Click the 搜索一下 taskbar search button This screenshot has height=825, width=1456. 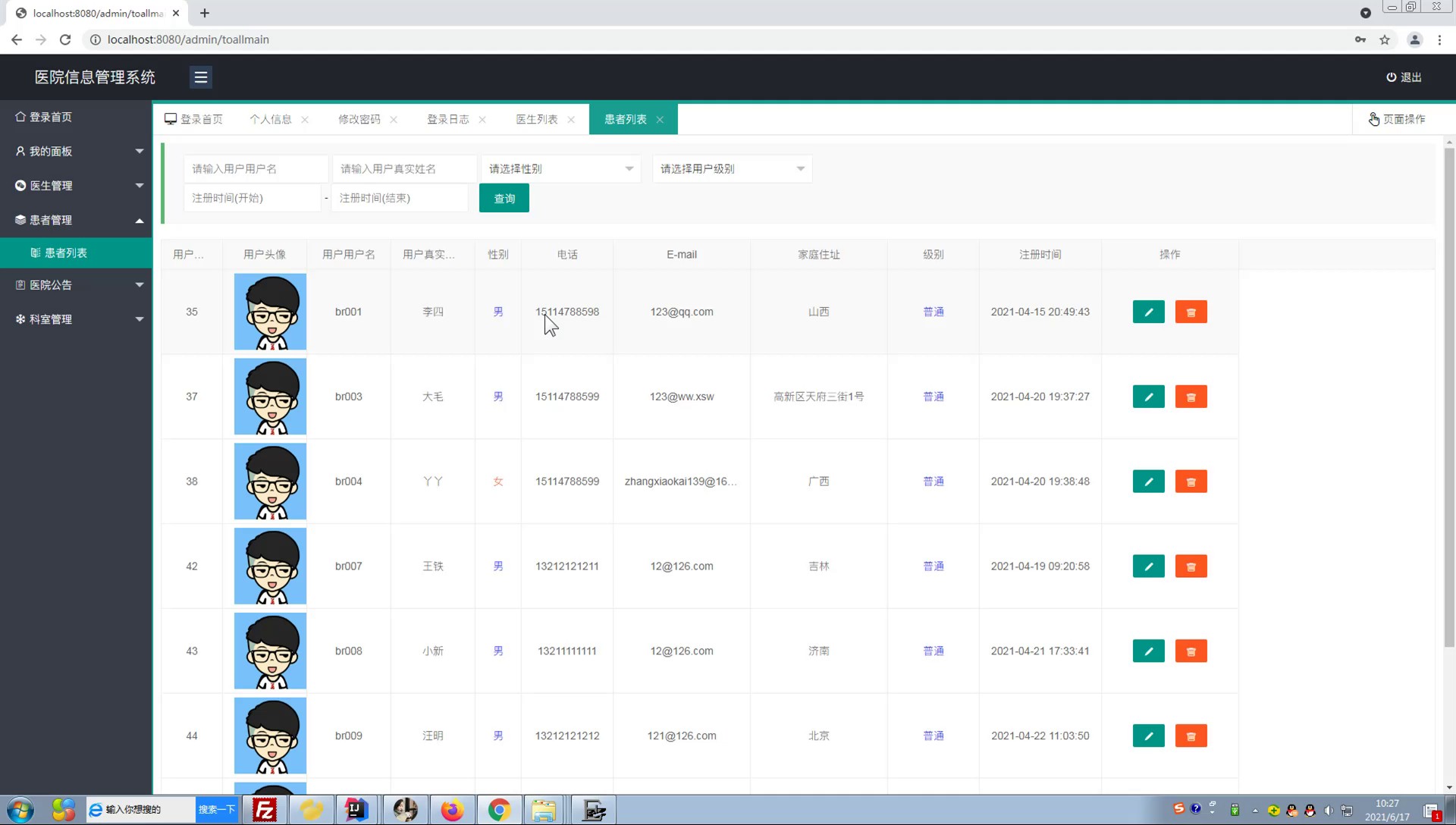point(217,810)
